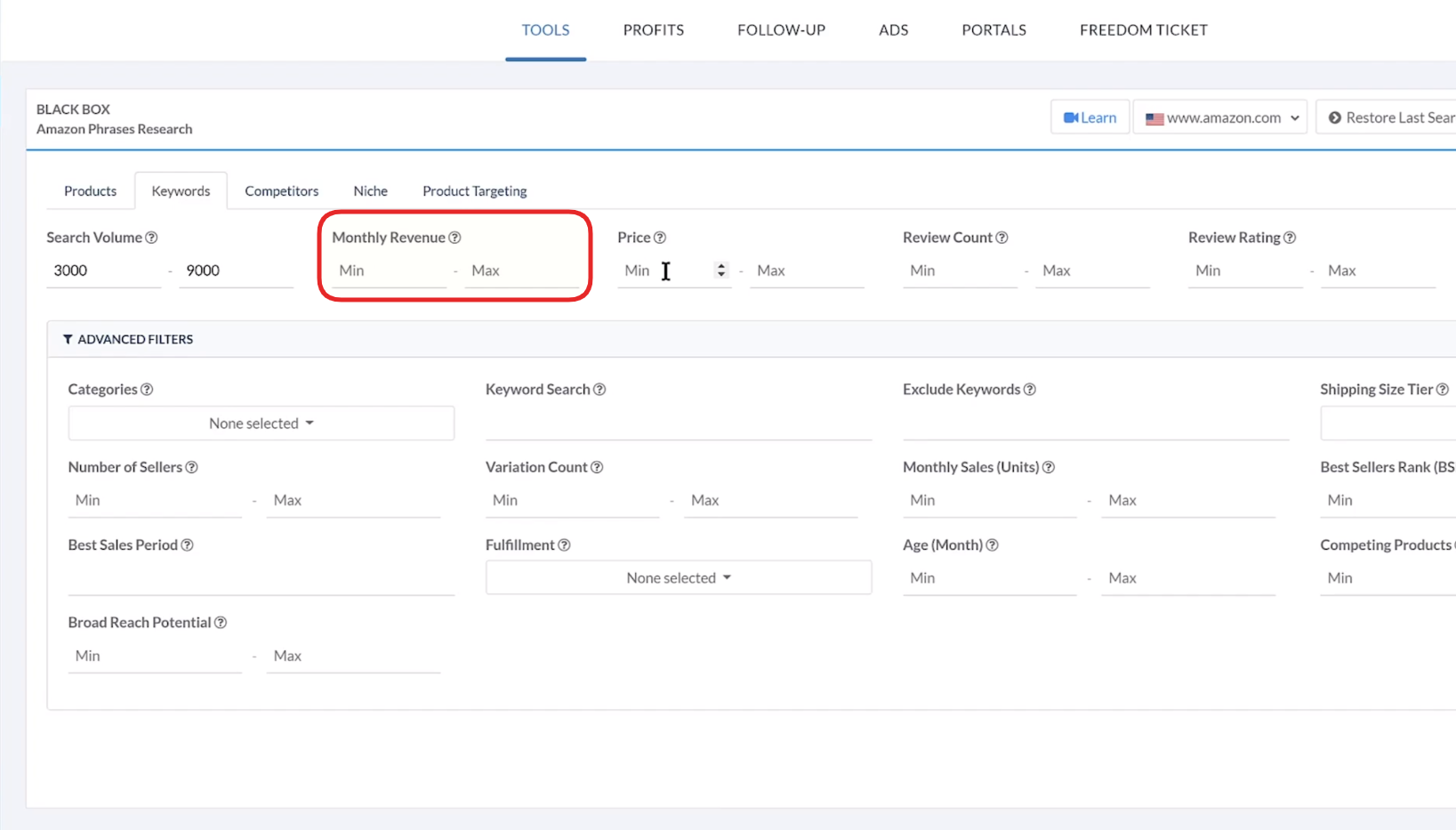Open help icon next to Exclude Keywords

click(1029, 390)
